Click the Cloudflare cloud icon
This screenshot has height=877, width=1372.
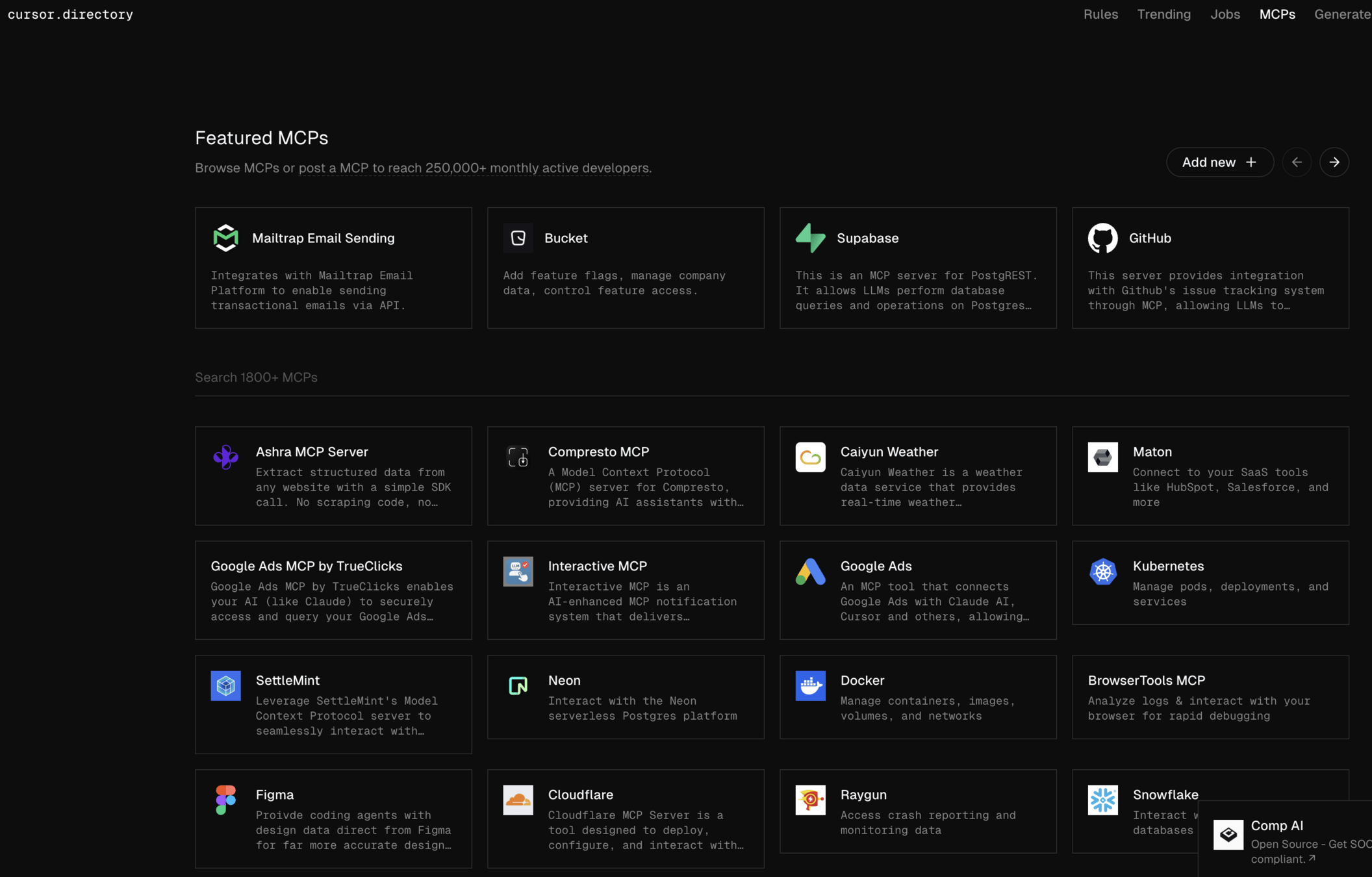518,800
